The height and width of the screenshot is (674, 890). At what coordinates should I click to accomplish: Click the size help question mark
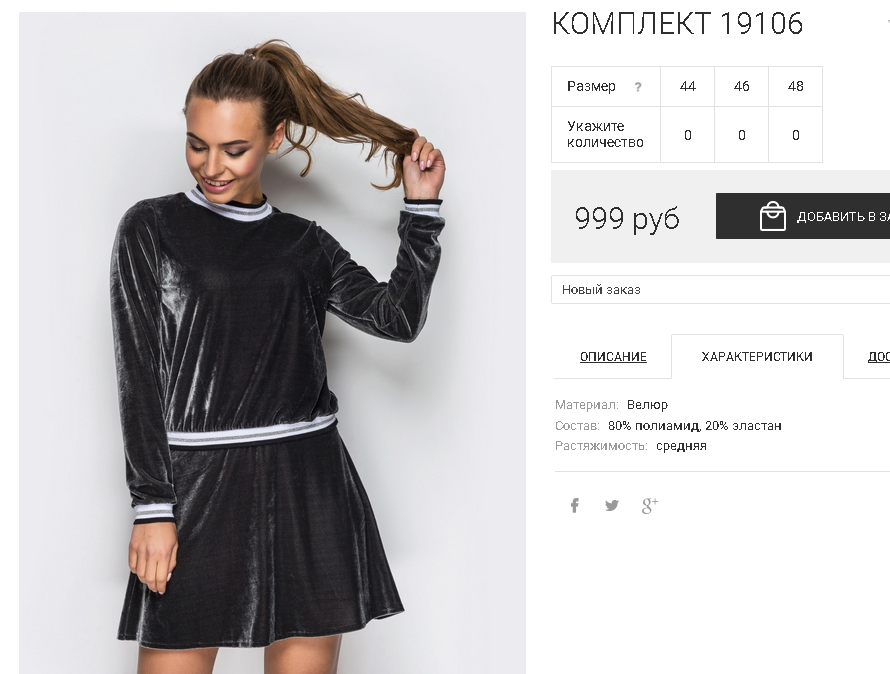(638, 87)
